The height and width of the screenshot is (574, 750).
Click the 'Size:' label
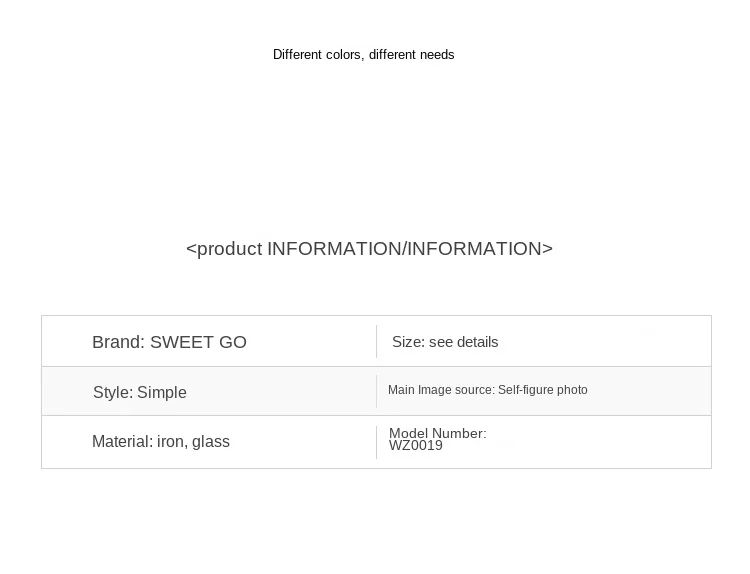coord(408,342)
